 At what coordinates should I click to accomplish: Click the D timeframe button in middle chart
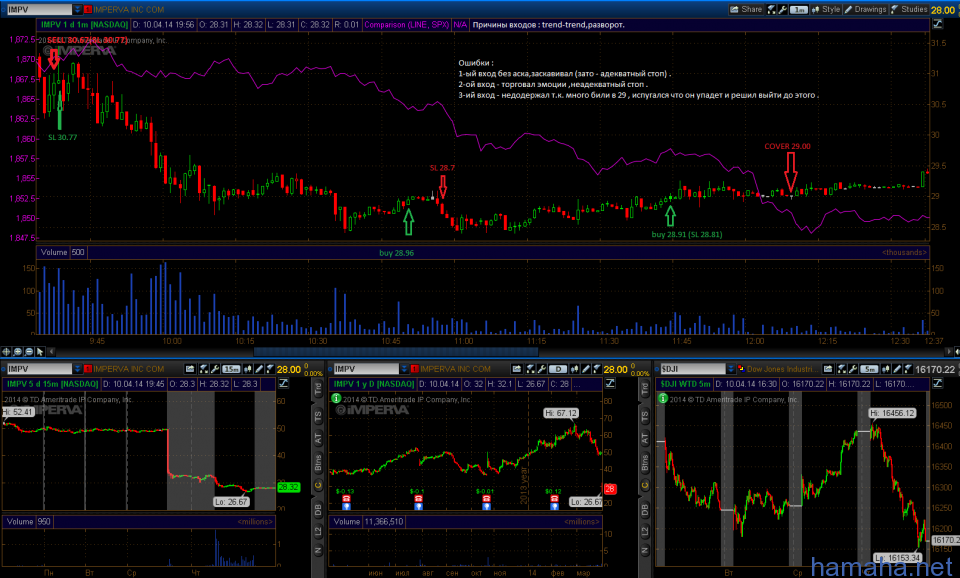(x=560, y=369)
